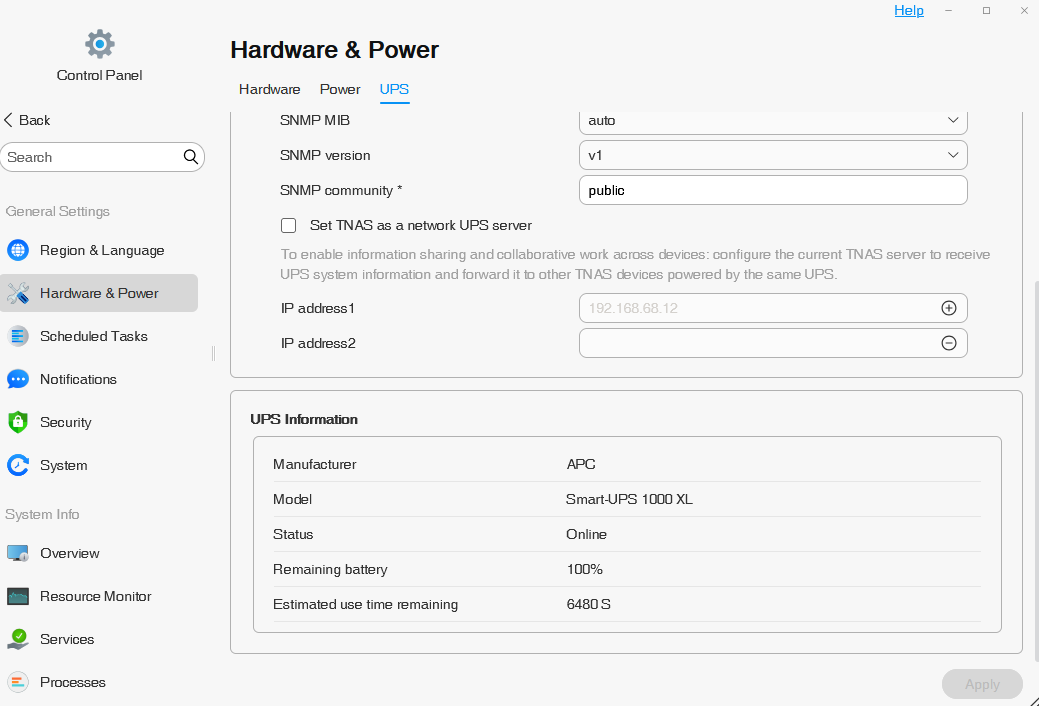Switch to the Hardware tab
This screenshot has width=1039, height=706.
point(270,89)
